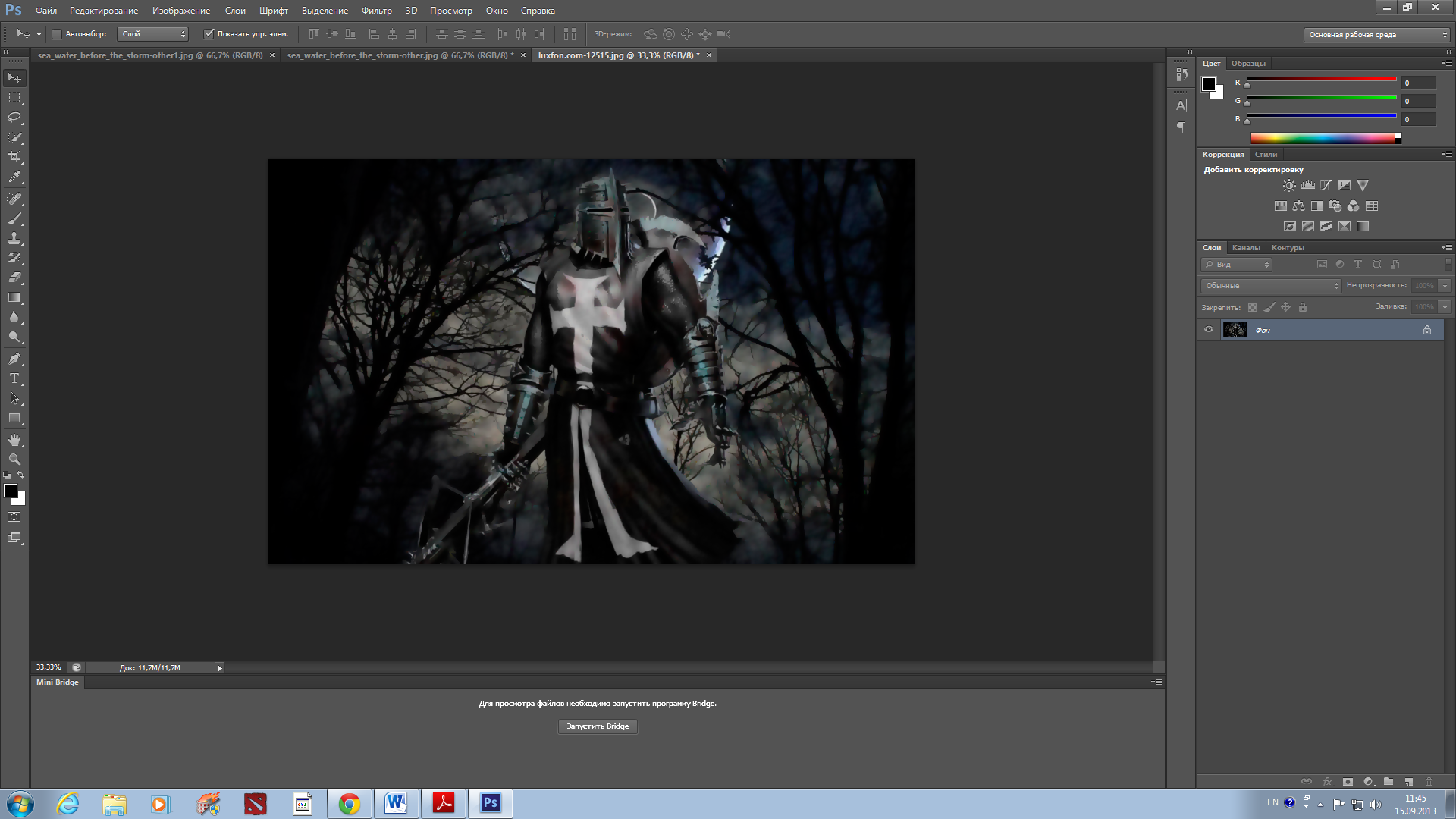1456x819 pixels.
Task: Create a new layer
Action: 1409,782
